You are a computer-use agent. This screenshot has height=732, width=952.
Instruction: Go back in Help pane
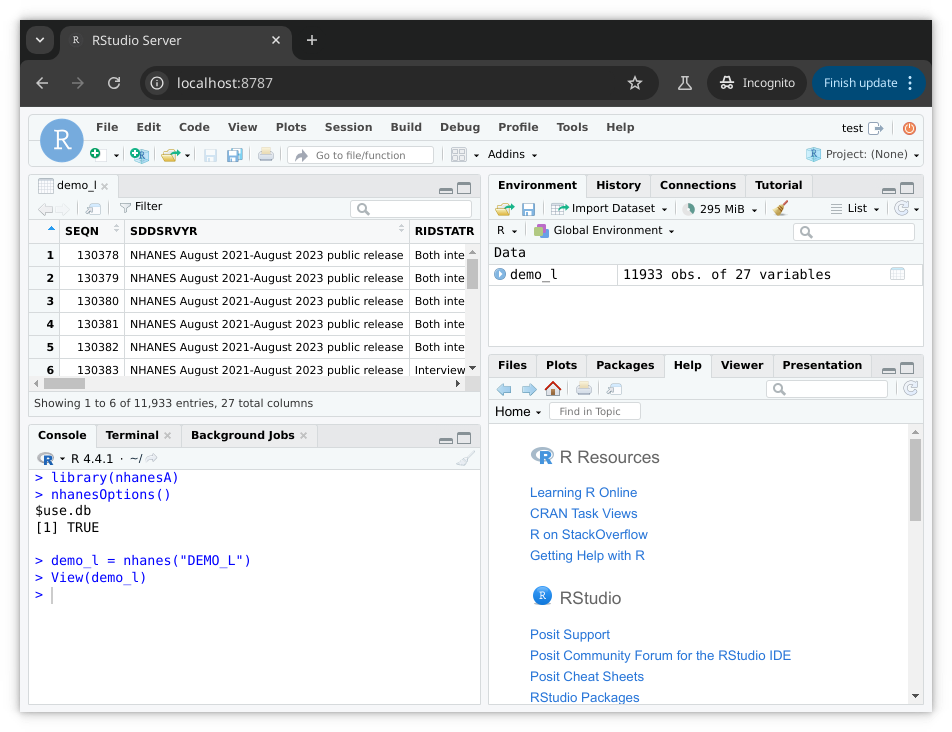click(x=504, y=389)
